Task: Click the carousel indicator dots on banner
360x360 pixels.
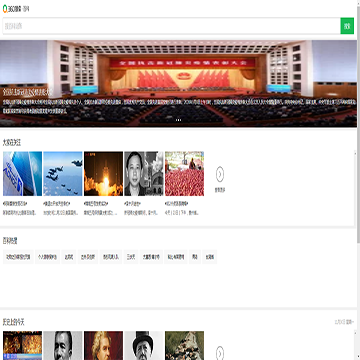Action: click(x=178, y=120)
